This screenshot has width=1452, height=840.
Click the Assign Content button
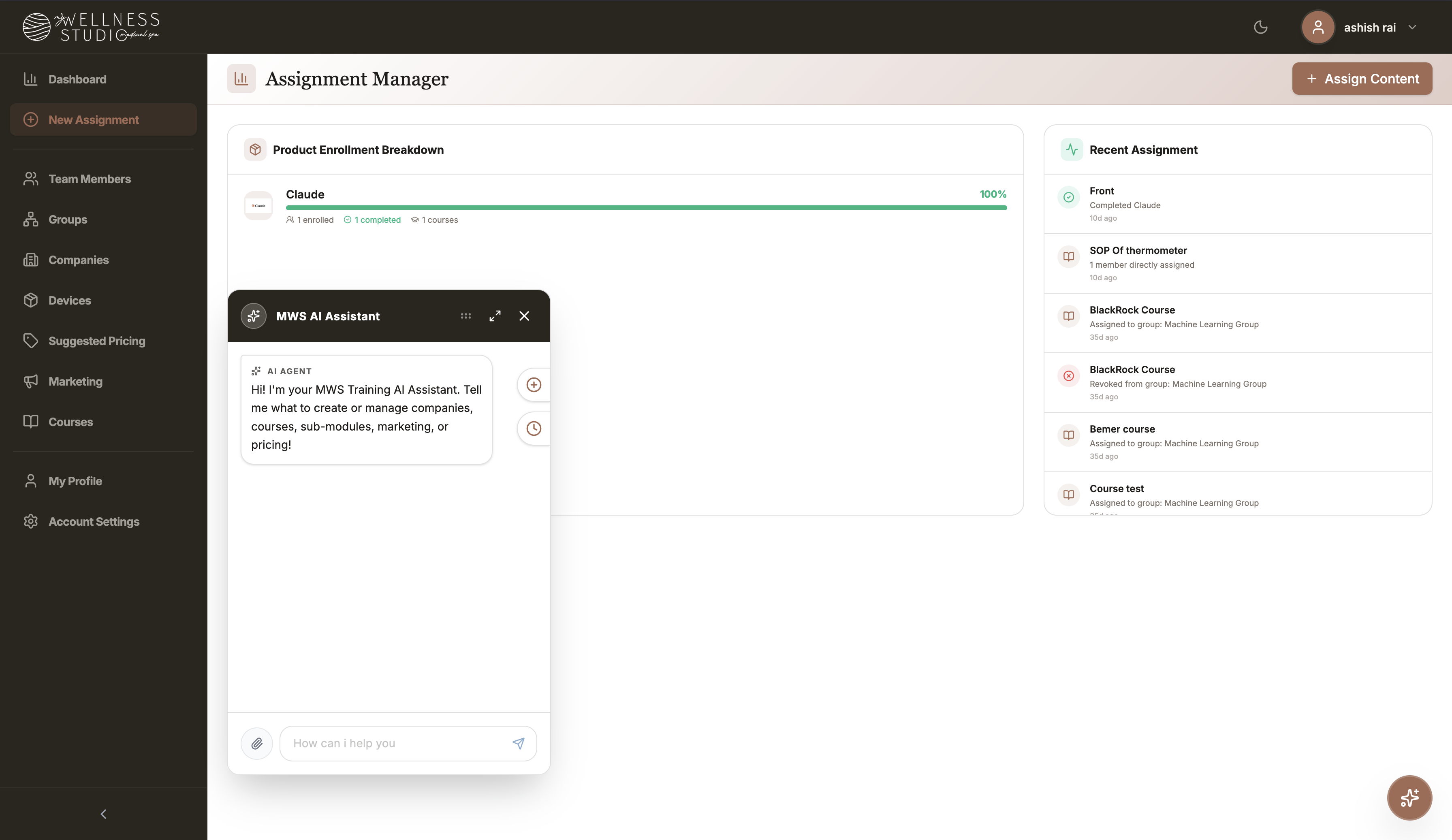(1362, 78)
